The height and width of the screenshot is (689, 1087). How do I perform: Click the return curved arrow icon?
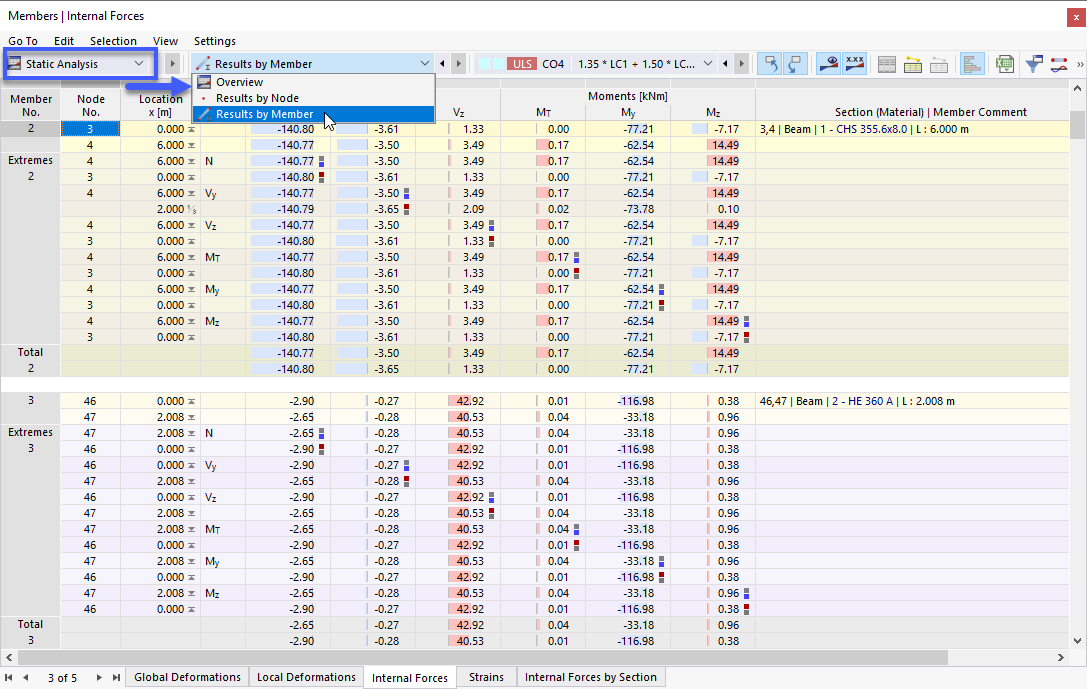pyautogui.click(x=794, y=63)
